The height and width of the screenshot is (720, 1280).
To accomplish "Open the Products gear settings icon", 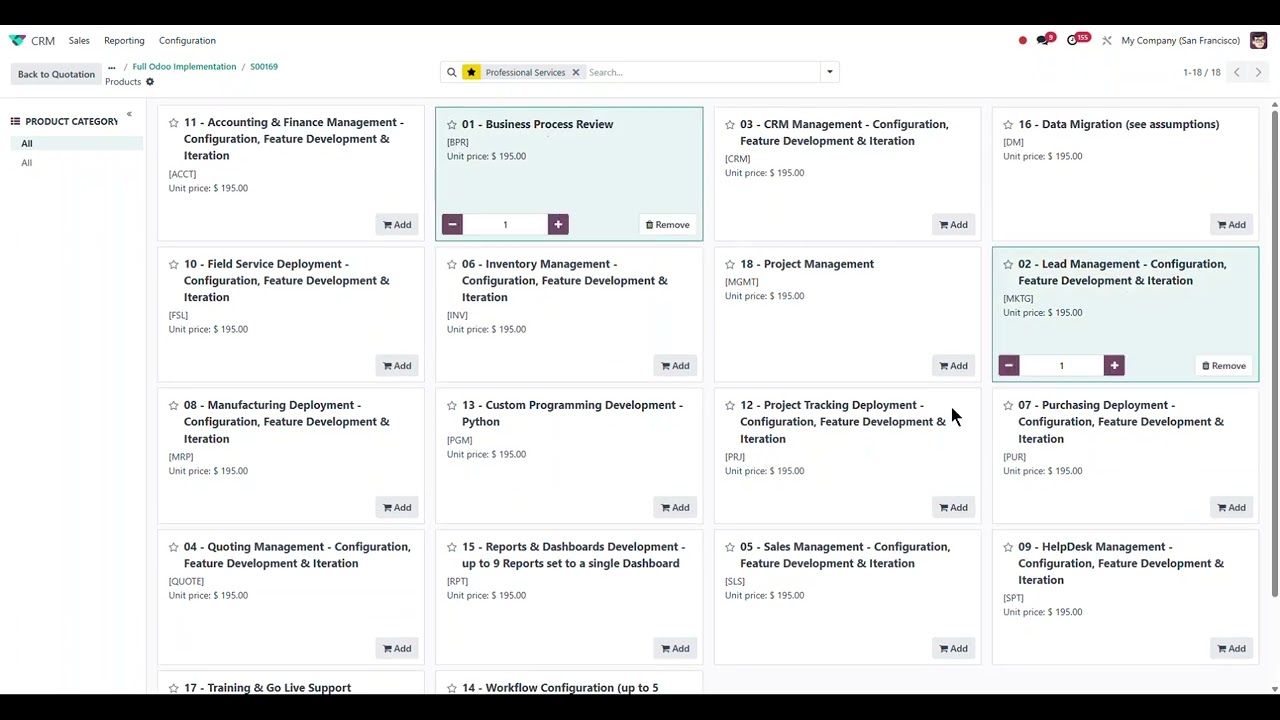I will point(150,82).
